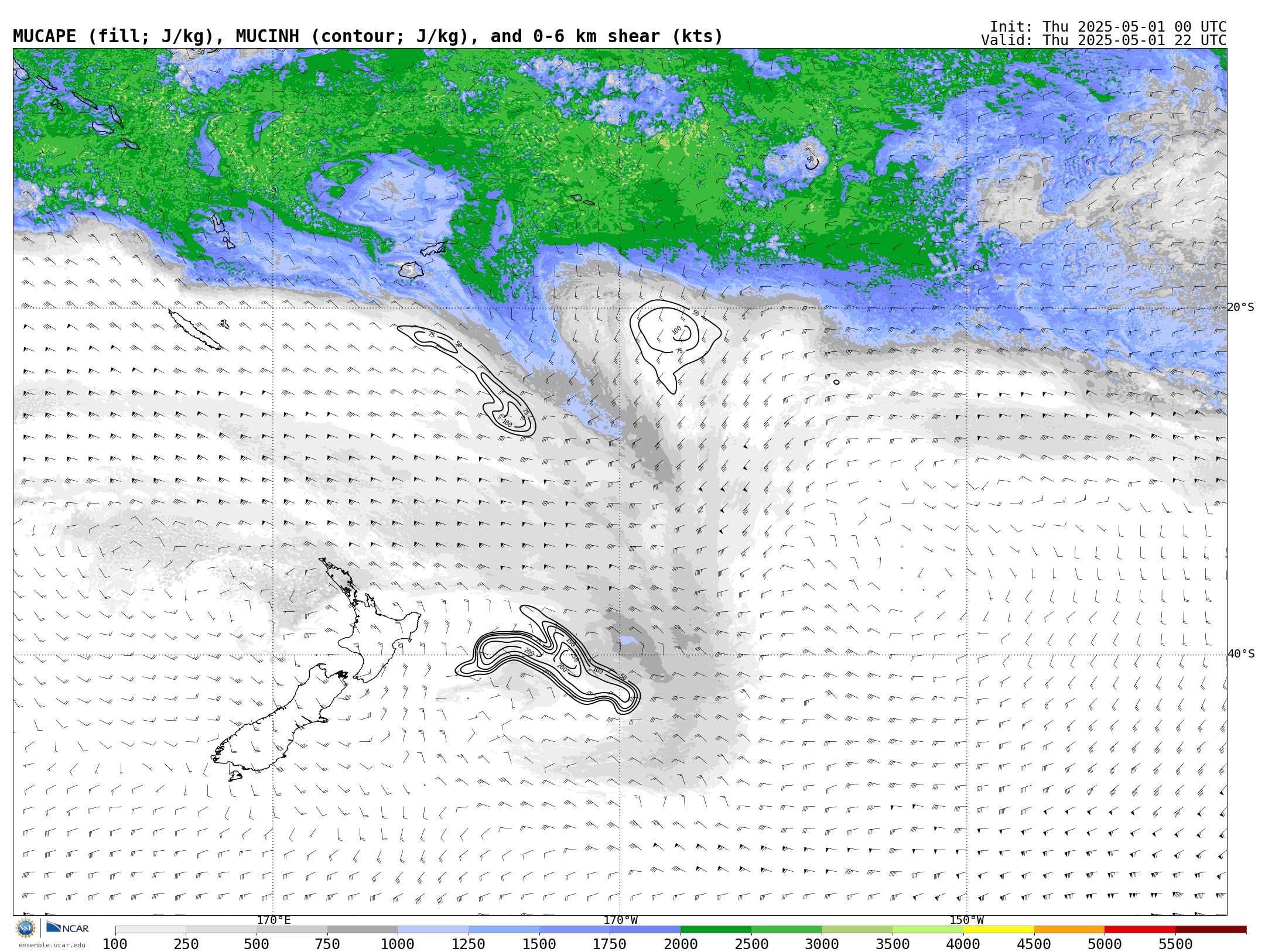Click the elongated New Caledonia island outline
Viewport: 1265px width, 952px height.
point(195,330)
